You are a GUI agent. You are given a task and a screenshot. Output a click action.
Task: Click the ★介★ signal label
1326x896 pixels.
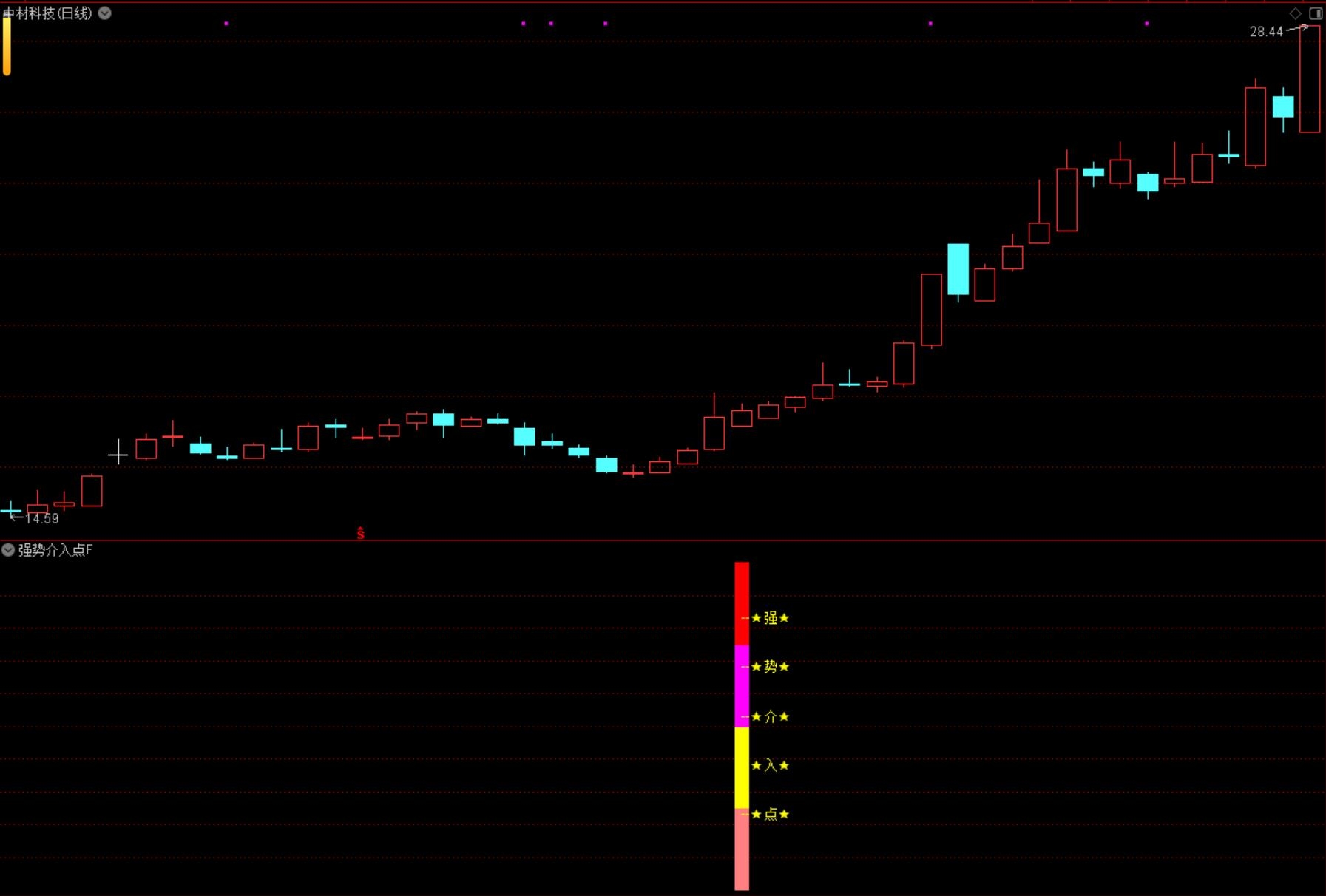(771, 716)
